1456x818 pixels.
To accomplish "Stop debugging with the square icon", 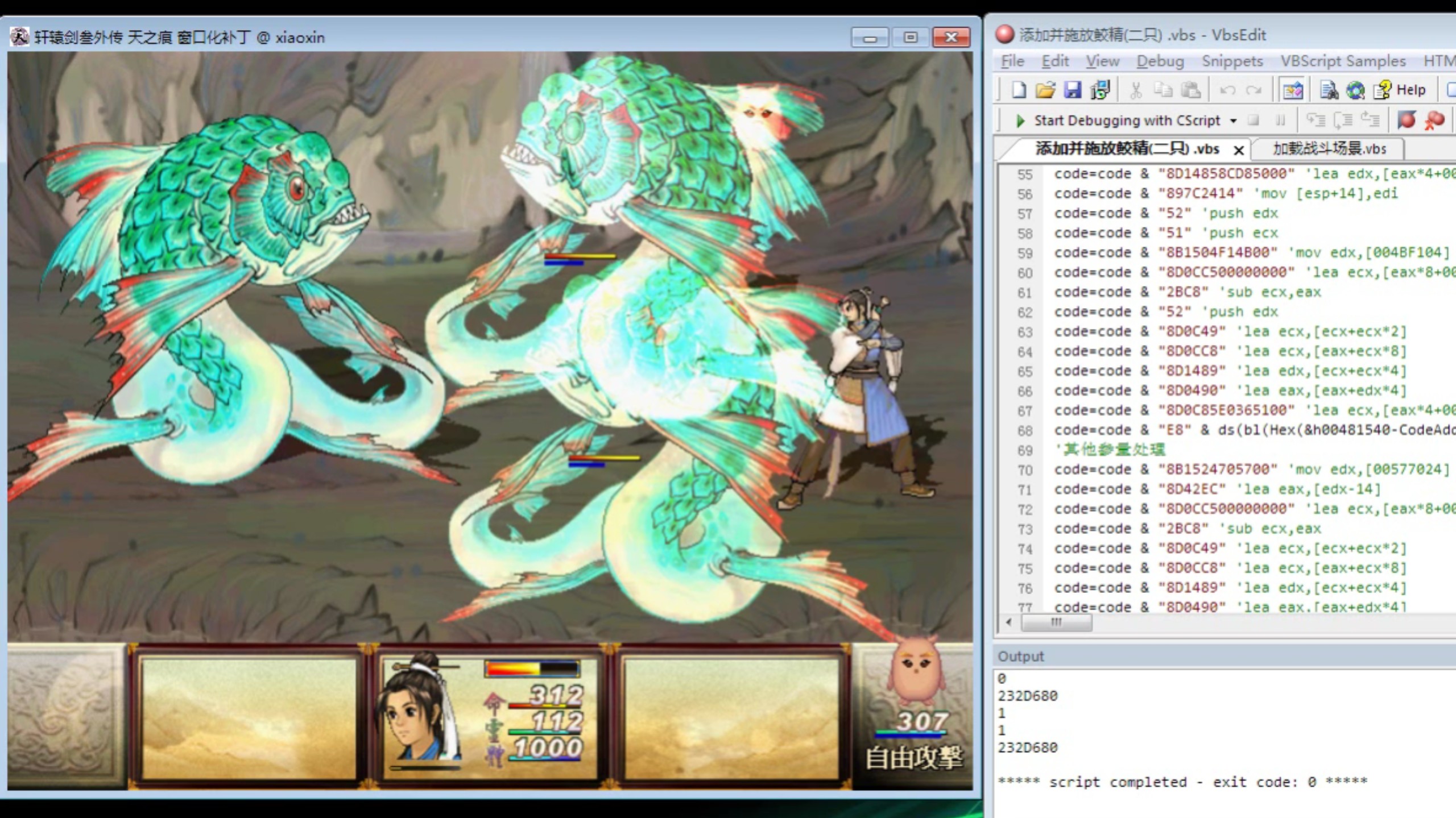I will 1253,120.
